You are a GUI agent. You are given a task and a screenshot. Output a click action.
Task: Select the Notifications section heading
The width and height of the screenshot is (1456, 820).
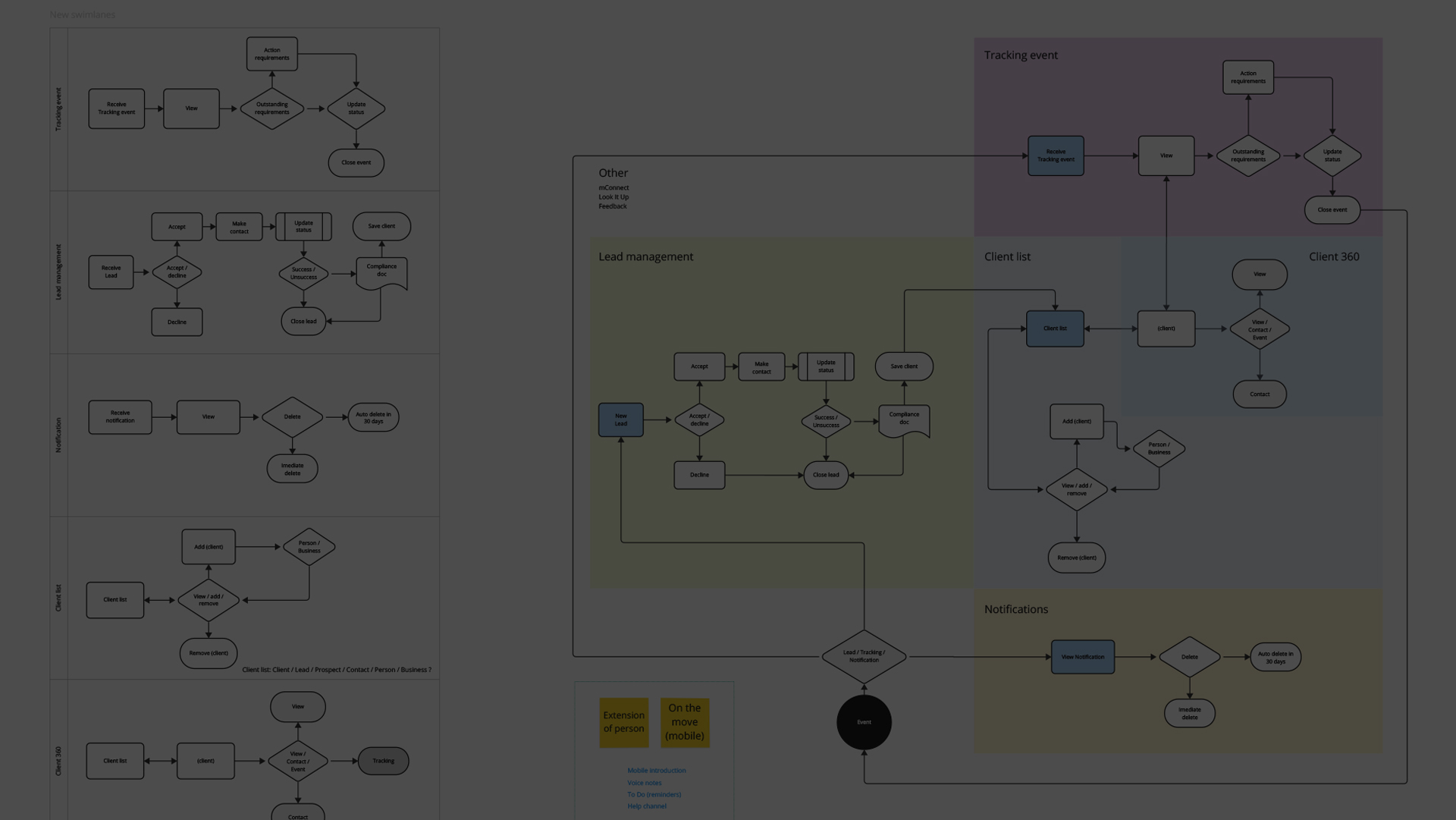(x=1016, y=609)
